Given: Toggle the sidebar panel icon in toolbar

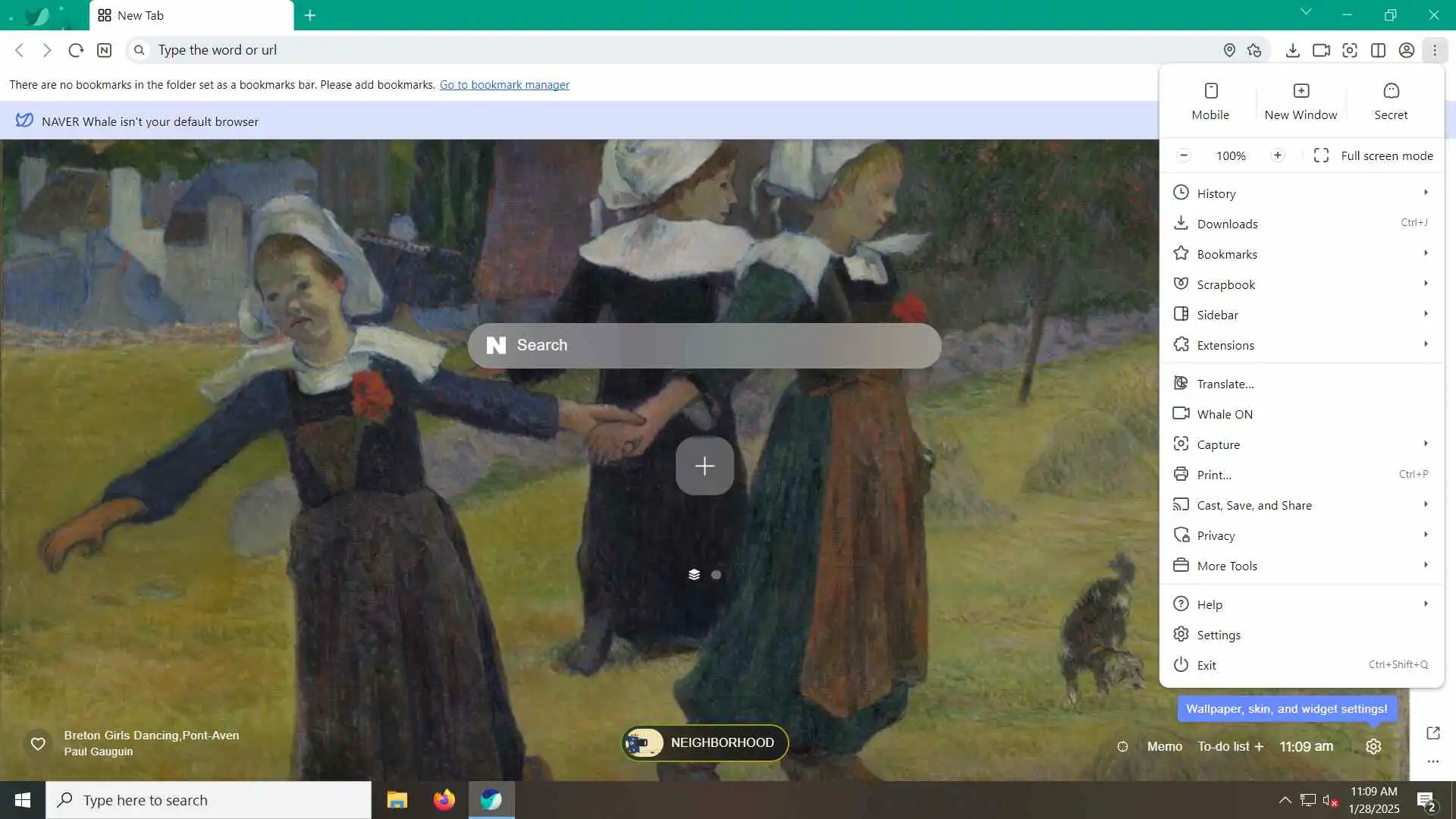Looking at the screenshot, I should pos(1378,50).
